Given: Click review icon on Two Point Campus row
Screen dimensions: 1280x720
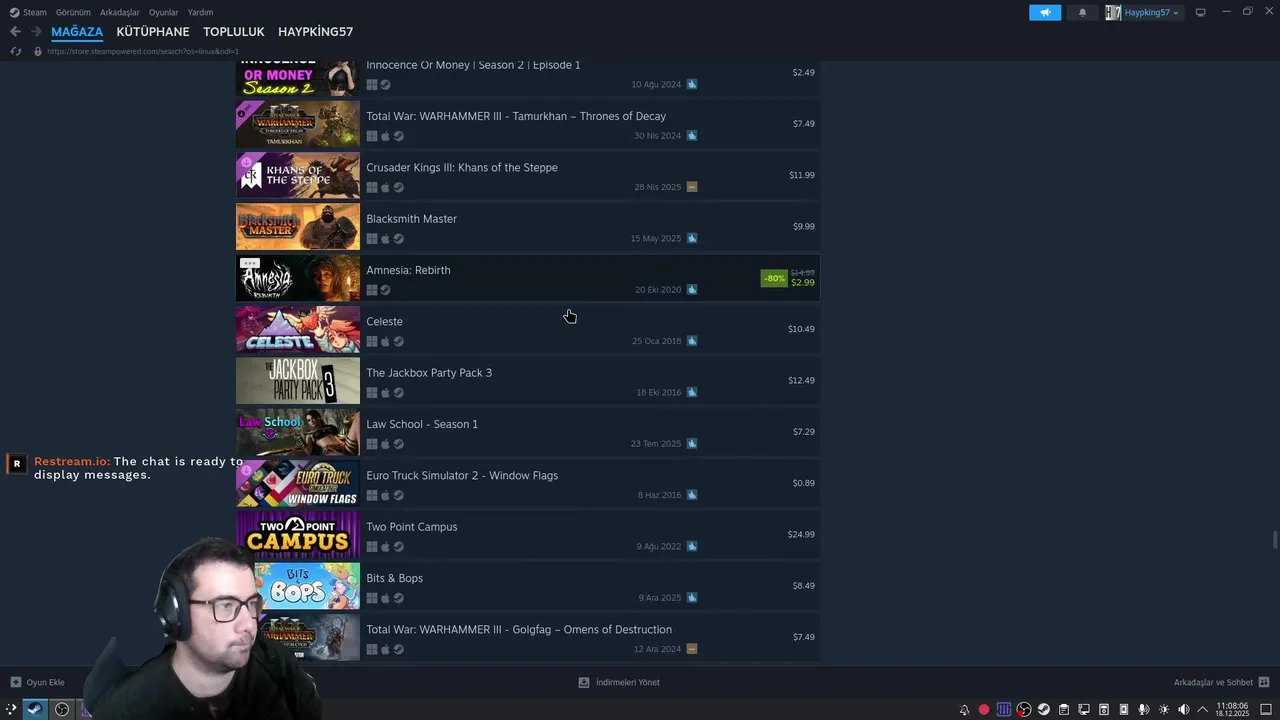Looking at the screenshot, I should point(692,547).
